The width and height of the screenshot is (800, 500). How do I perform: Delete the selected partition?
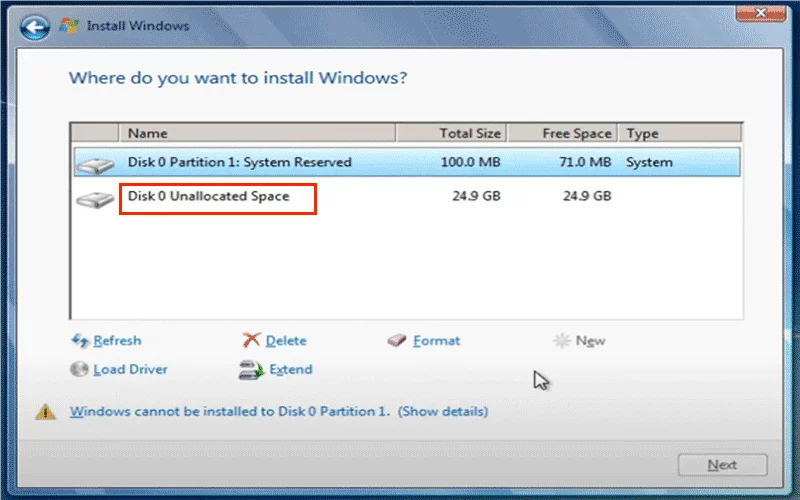[286, 340]
